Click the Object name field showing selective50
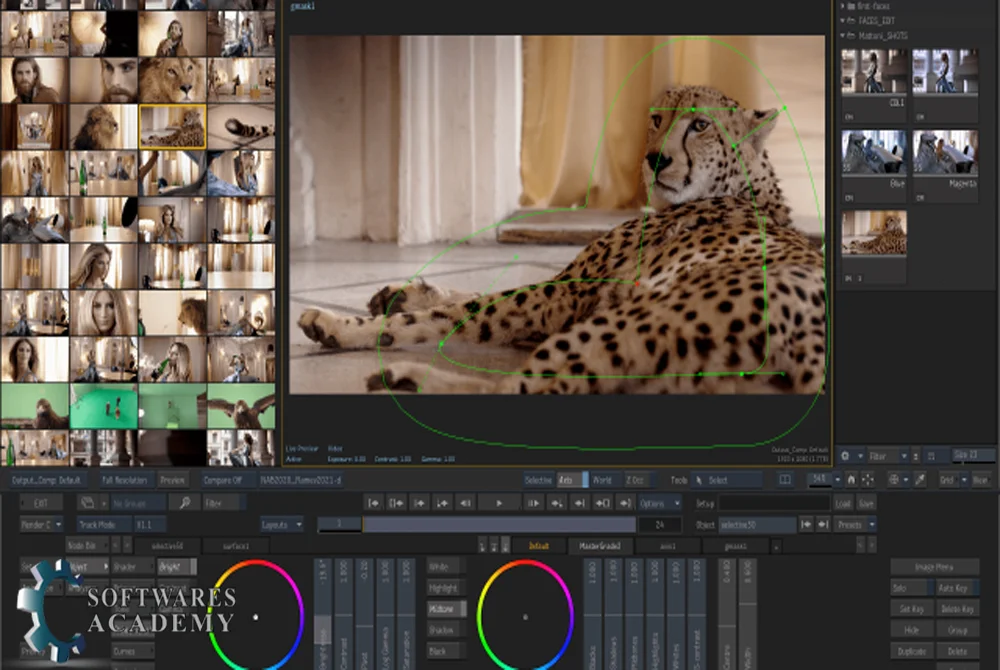1000x670 pixels. (756, 525)
